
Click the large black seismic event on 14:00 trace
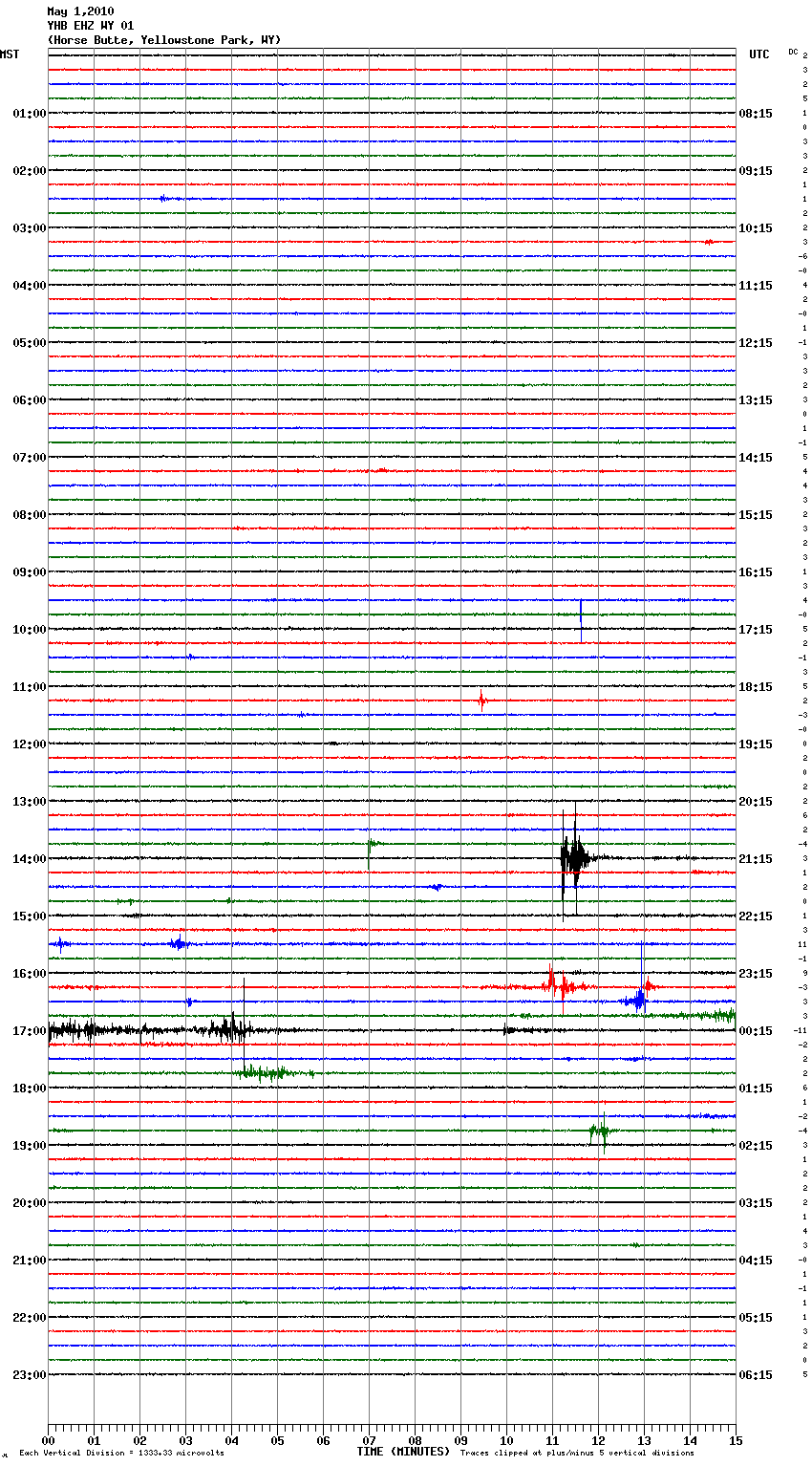[x=574, y=857]
